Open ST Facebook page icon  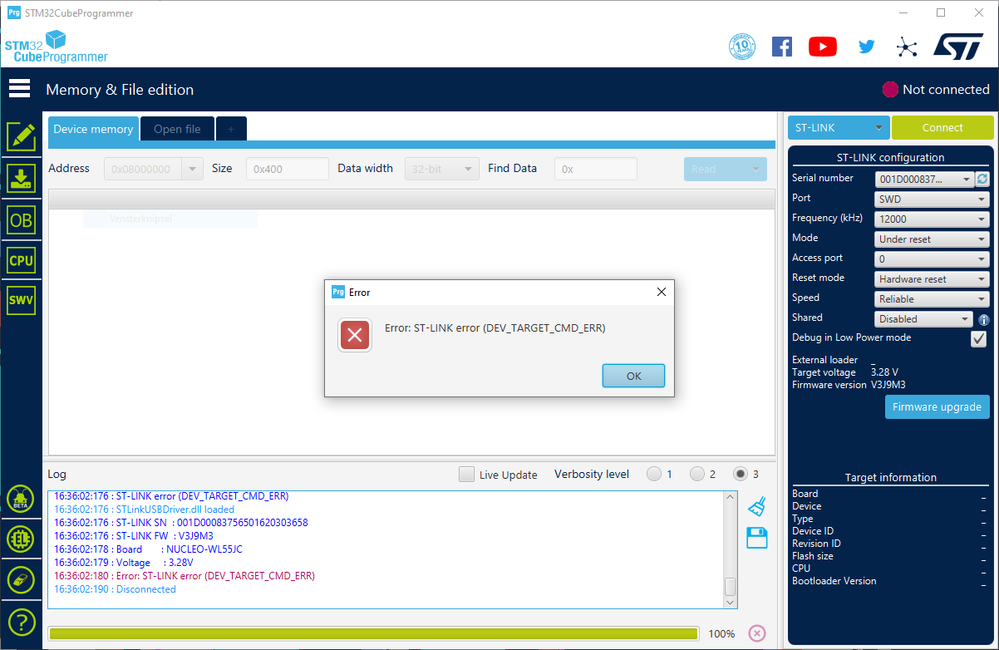click(782, 47)
